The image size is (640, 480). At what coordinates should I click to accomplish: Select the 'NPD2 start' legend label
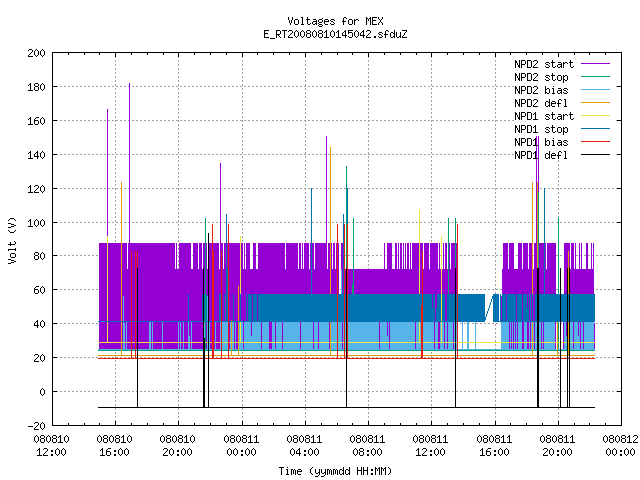pos(544,64)
